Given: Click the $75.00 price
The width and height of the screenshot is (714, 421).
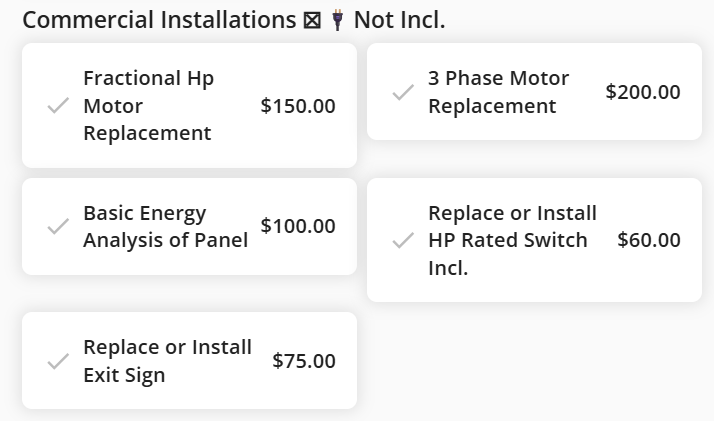Looking at the screenshot, I should tap(304, 361).
